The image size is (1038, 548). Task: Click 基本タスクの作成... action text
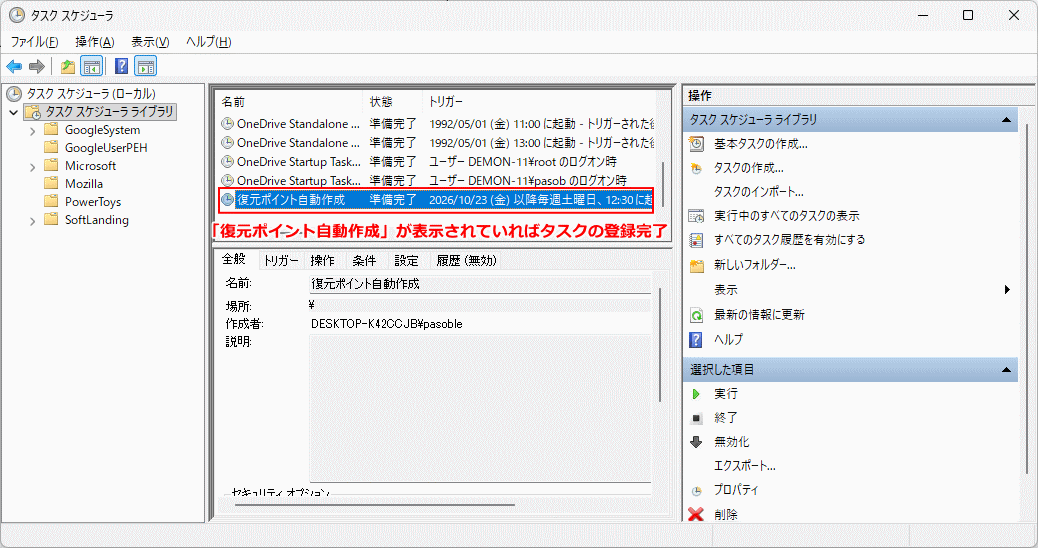(x=761, y=144)
